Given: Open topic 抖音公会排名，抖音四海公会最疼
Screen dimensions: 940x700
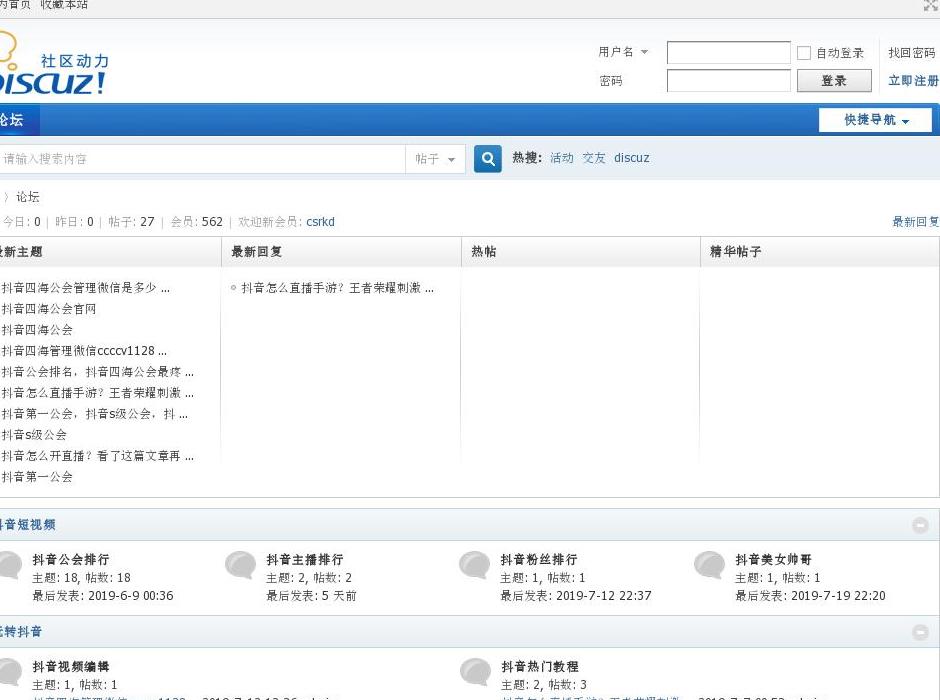Looking at the screenshot, I should 97,372.
